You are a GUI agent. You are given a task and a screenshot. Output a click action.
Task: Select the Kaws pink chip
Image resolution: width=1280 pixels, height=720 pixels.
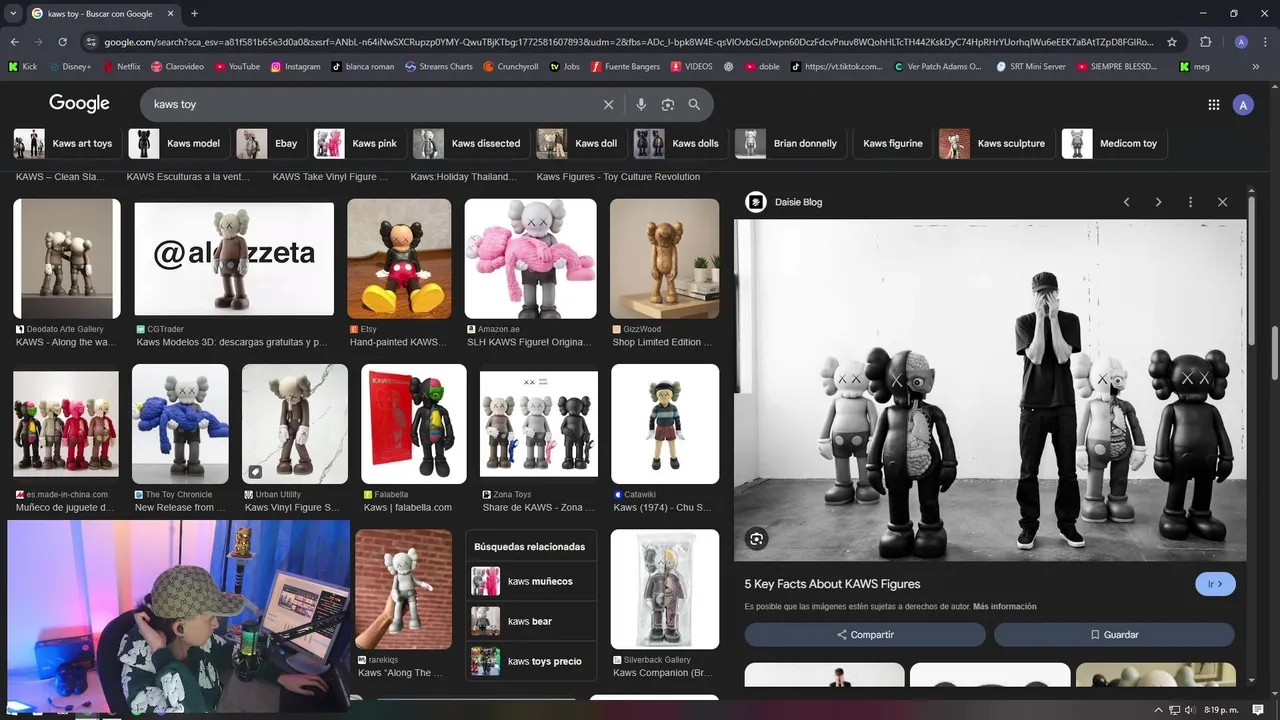click(358, 143)
